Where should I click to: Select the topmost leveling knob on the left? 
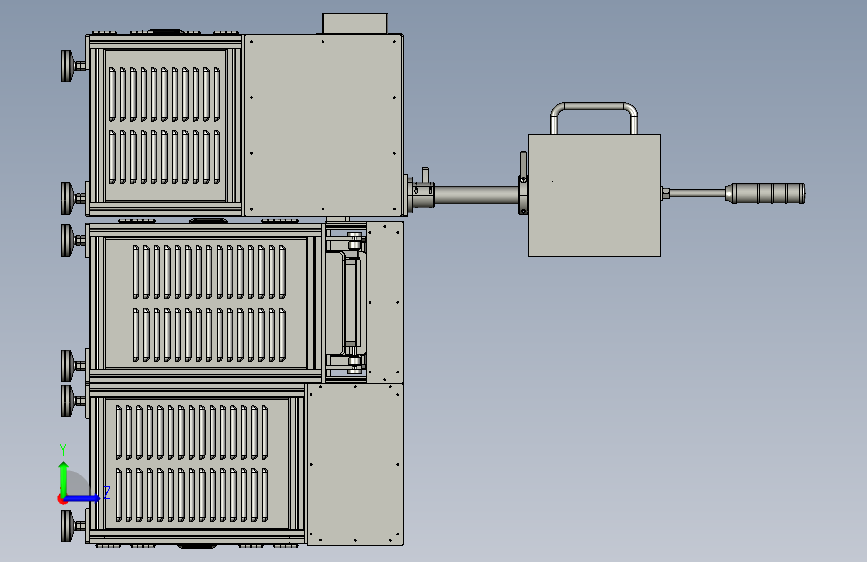coord(67,66)
